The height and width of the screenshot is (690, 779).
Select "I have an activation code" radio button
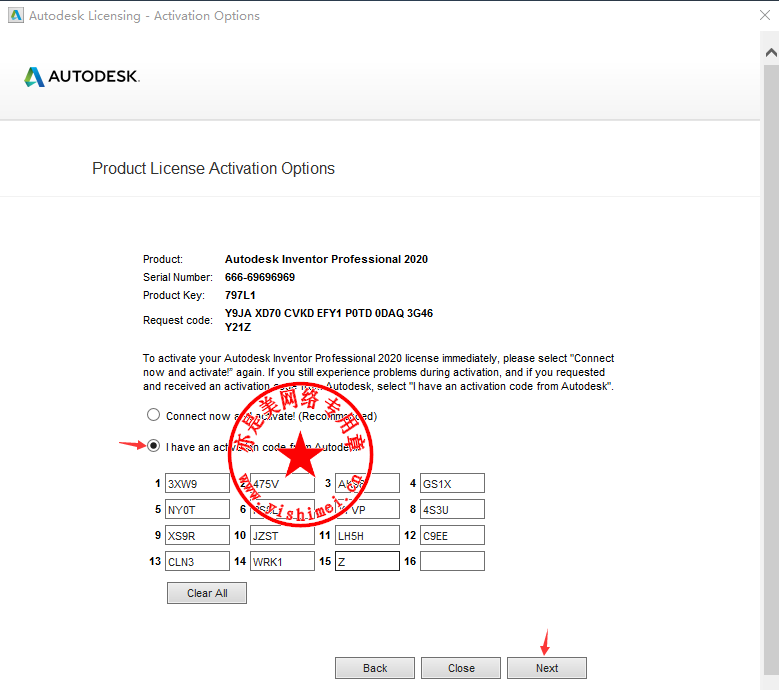[153, 446]
